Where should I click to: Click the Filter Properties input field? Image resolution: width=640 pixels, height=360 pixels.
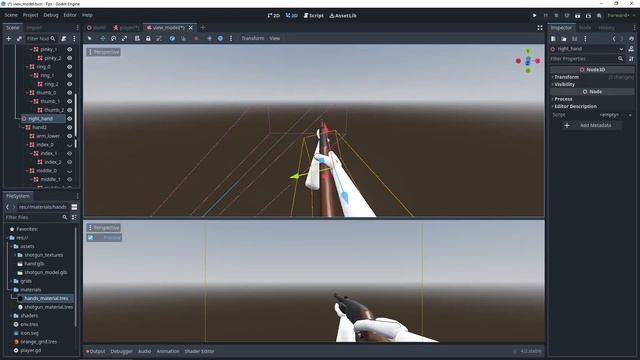pyautogui.click(x=587, y=59)
